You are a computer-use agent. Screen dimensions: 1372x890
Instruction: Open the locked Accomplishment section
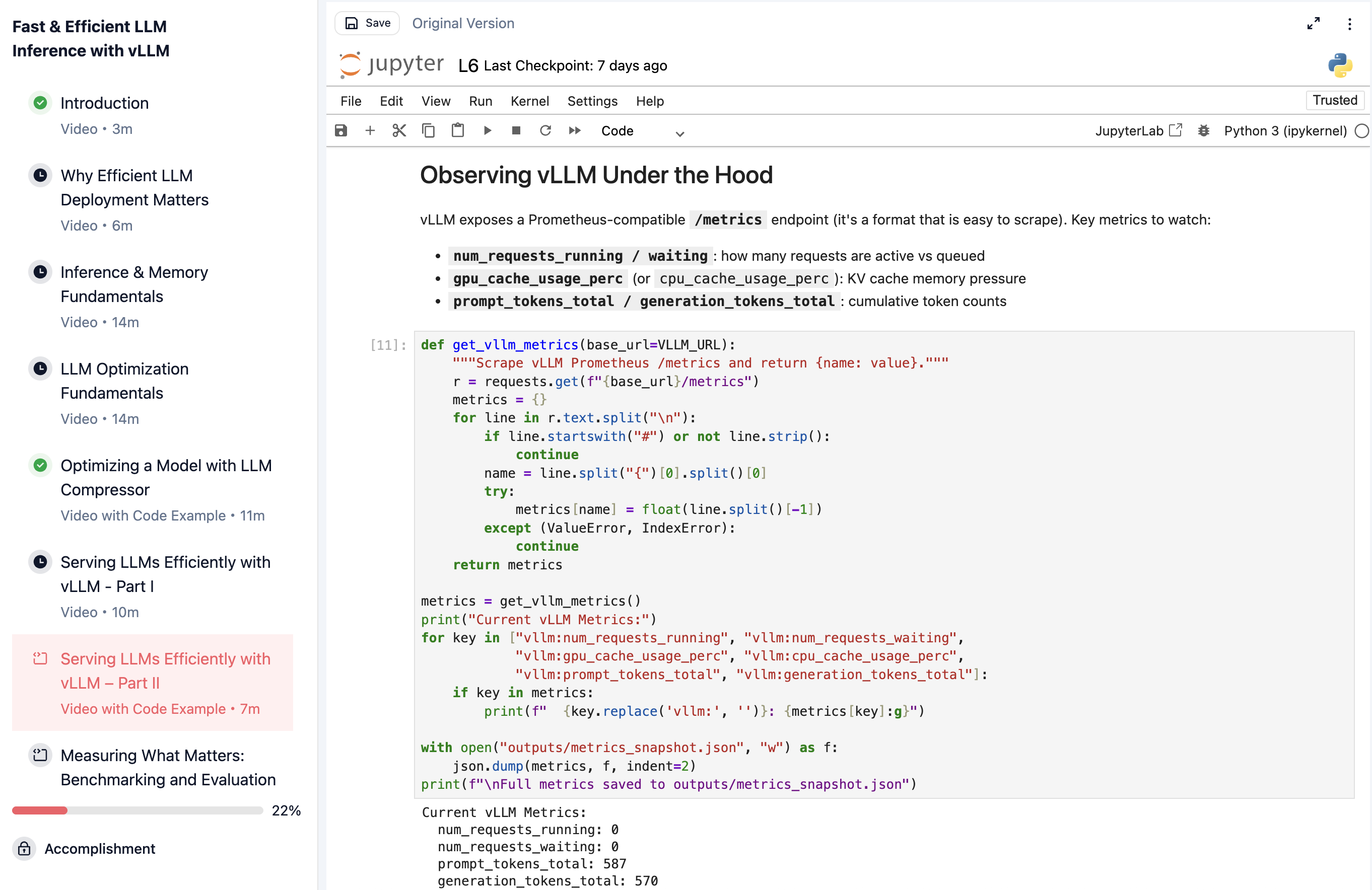pos(100,849)
